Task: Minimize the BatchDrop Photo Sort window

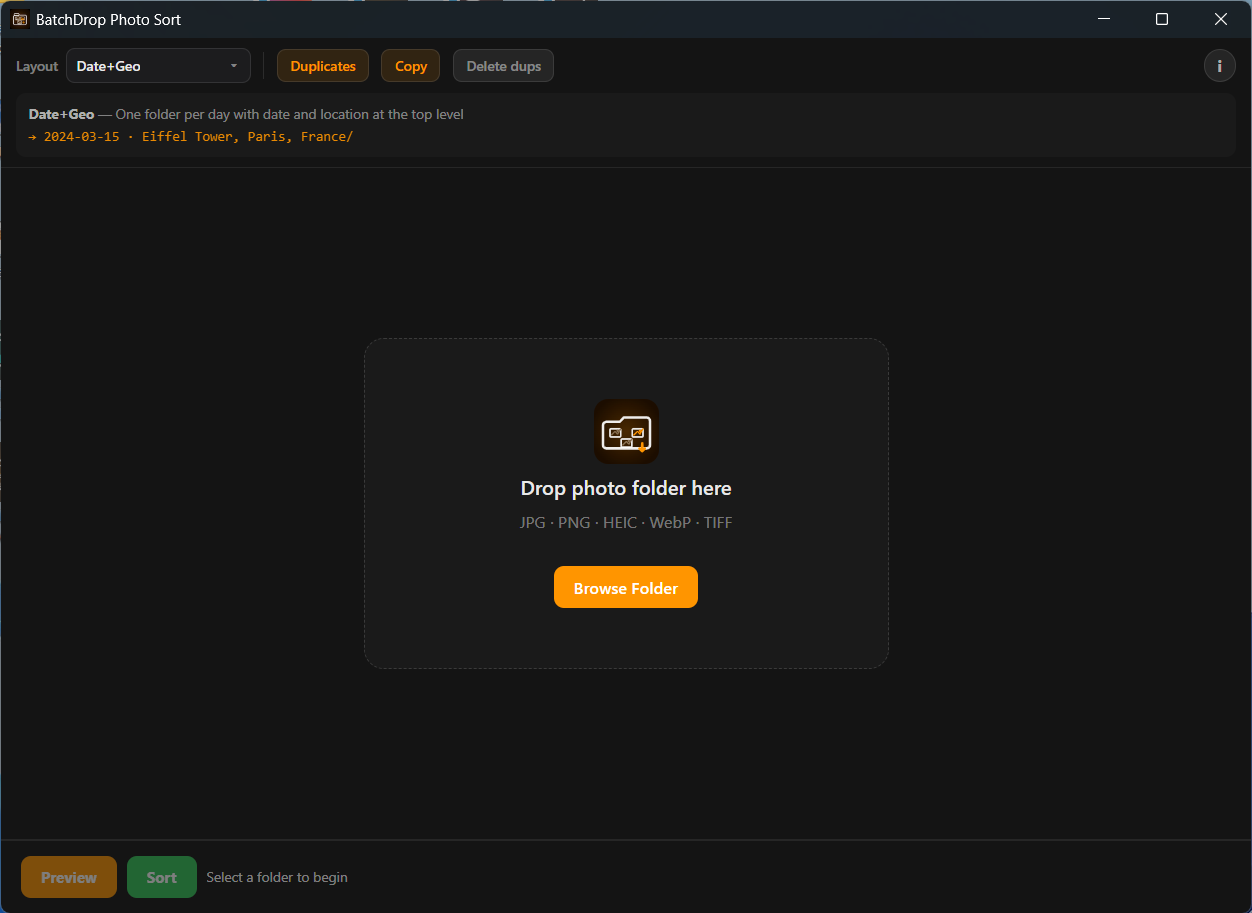Action: [1104, 19]
